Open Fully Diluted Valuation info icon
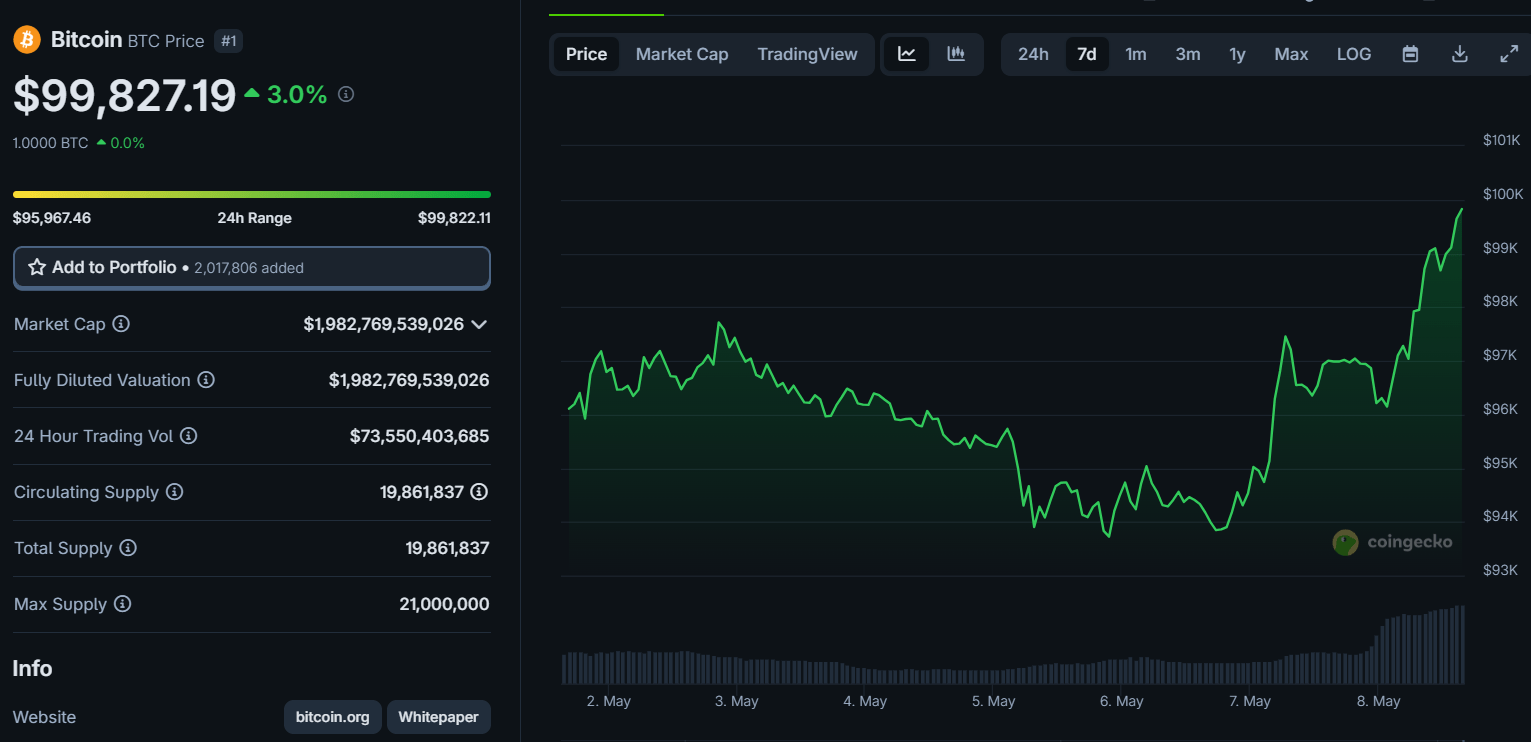The width and height of the screenshot is (1531, 742). coord(206,380)
